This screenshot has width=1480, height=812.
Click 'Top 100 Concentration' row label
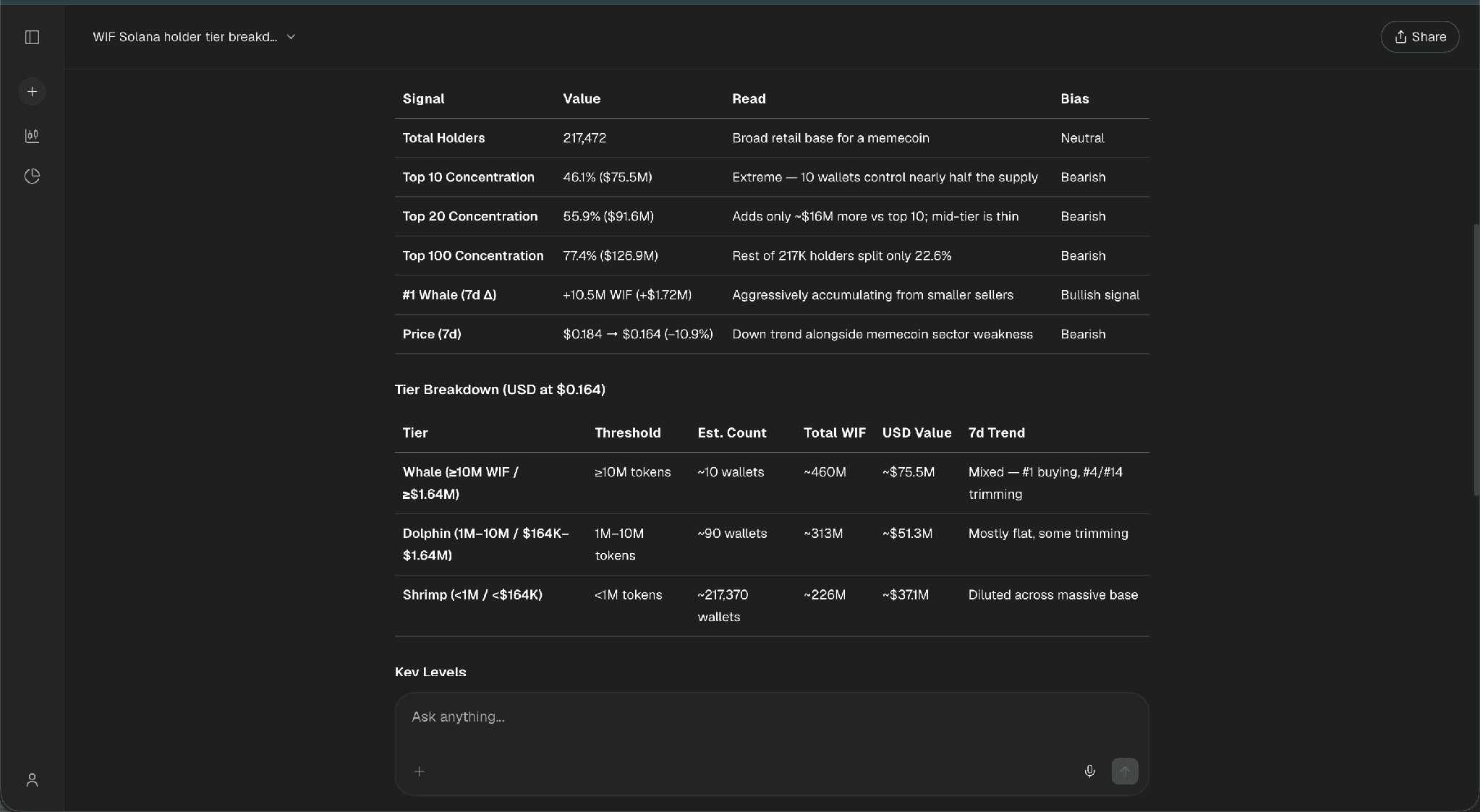473,256
